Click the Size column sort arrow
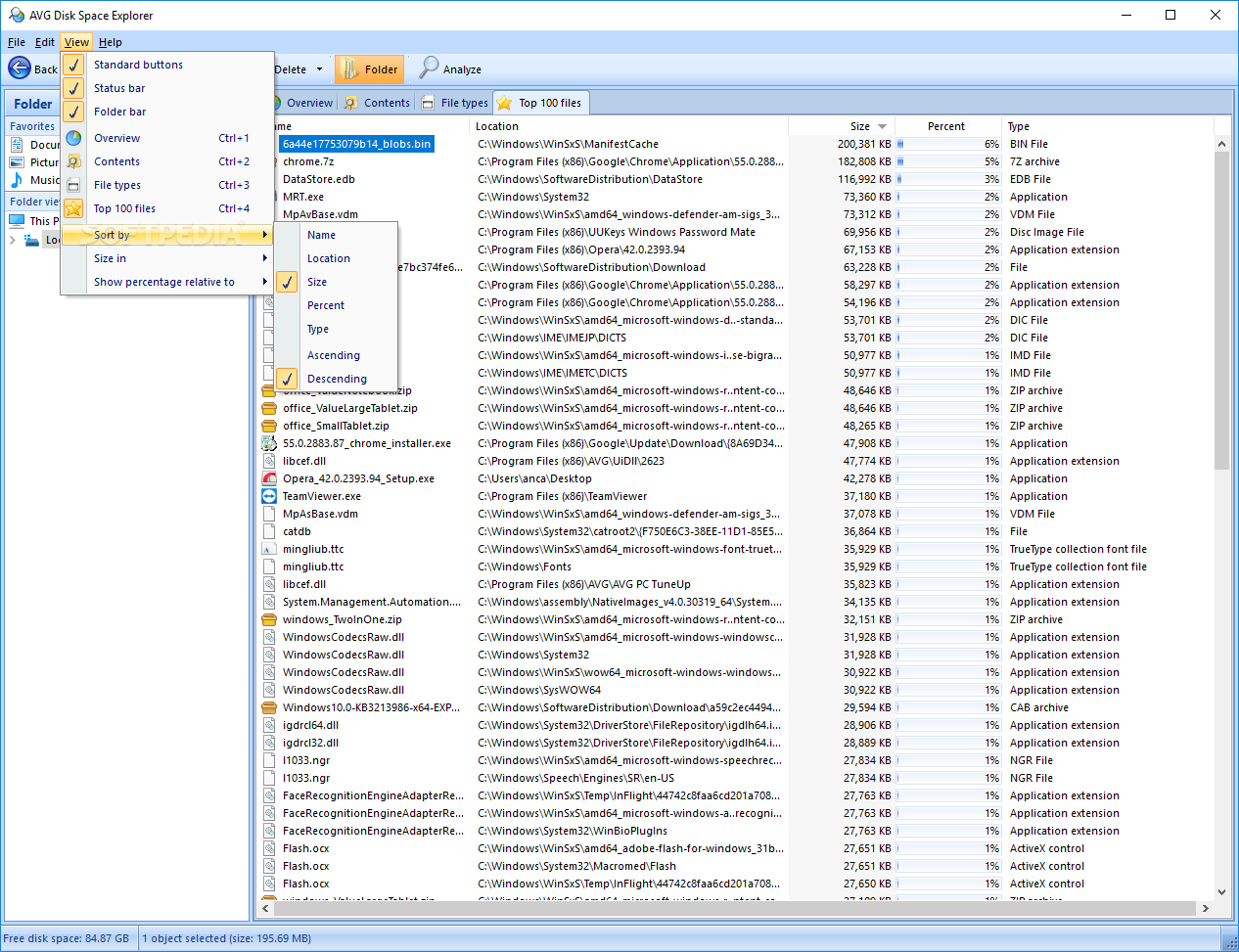1239x952 pixels. tap(882, 126)
